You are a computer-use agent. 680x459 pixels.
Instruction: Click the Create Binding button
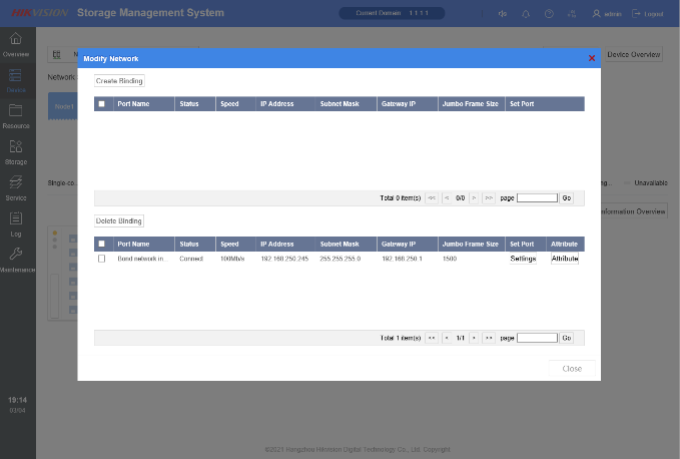(x=119, y=80)
